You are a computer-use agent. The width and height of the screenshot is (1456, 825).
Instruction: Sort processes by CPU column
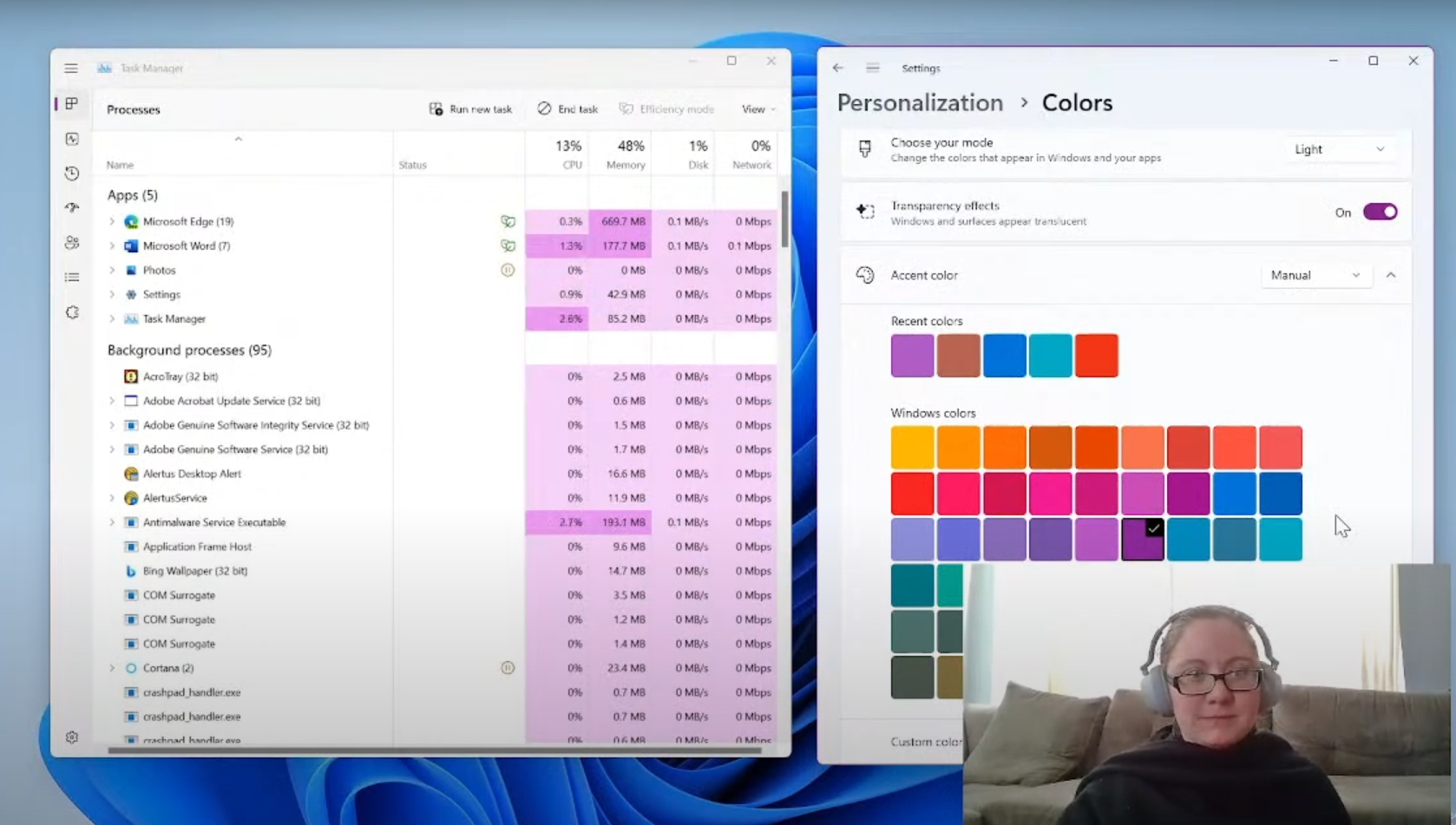[x=557, y=154]
